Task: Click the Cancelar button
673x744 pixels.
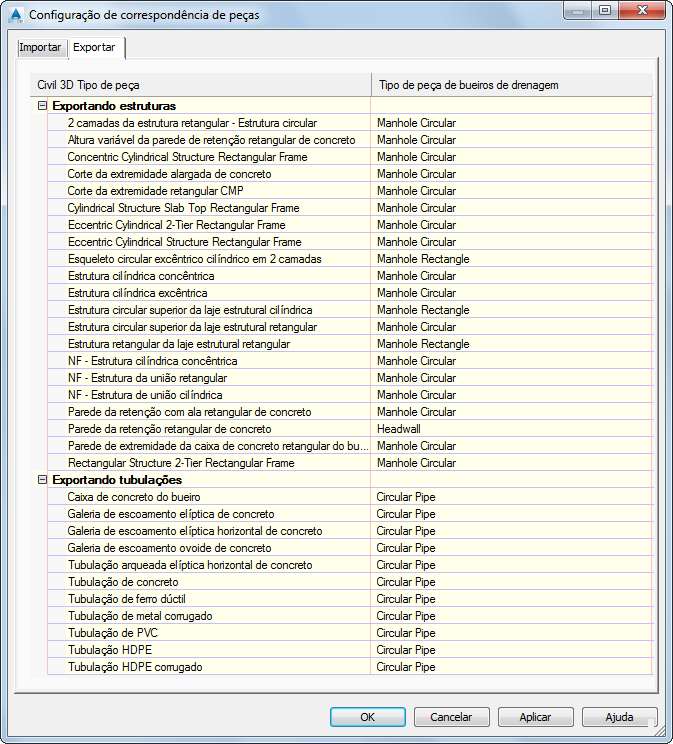Action: tap(451, 717)
